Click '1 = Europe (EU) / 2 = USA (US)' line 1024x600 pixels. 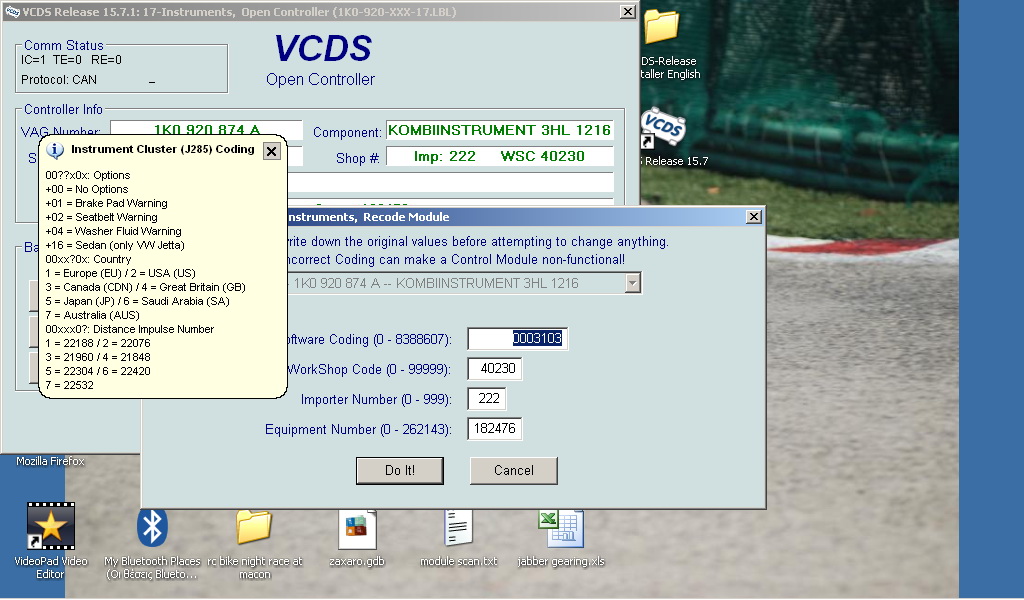click(x=121, y=273)
